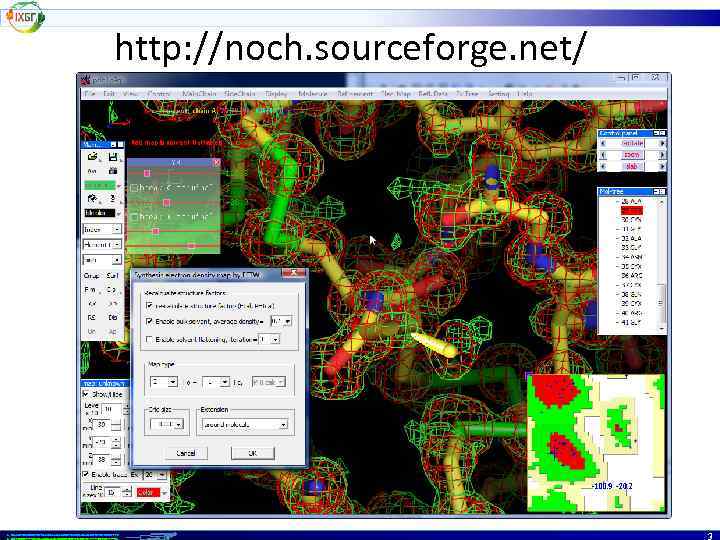Select residue '41 GLY' in Mol-tree
The height and width of the screenshot is (540, 720).
[x=631, y=322]
